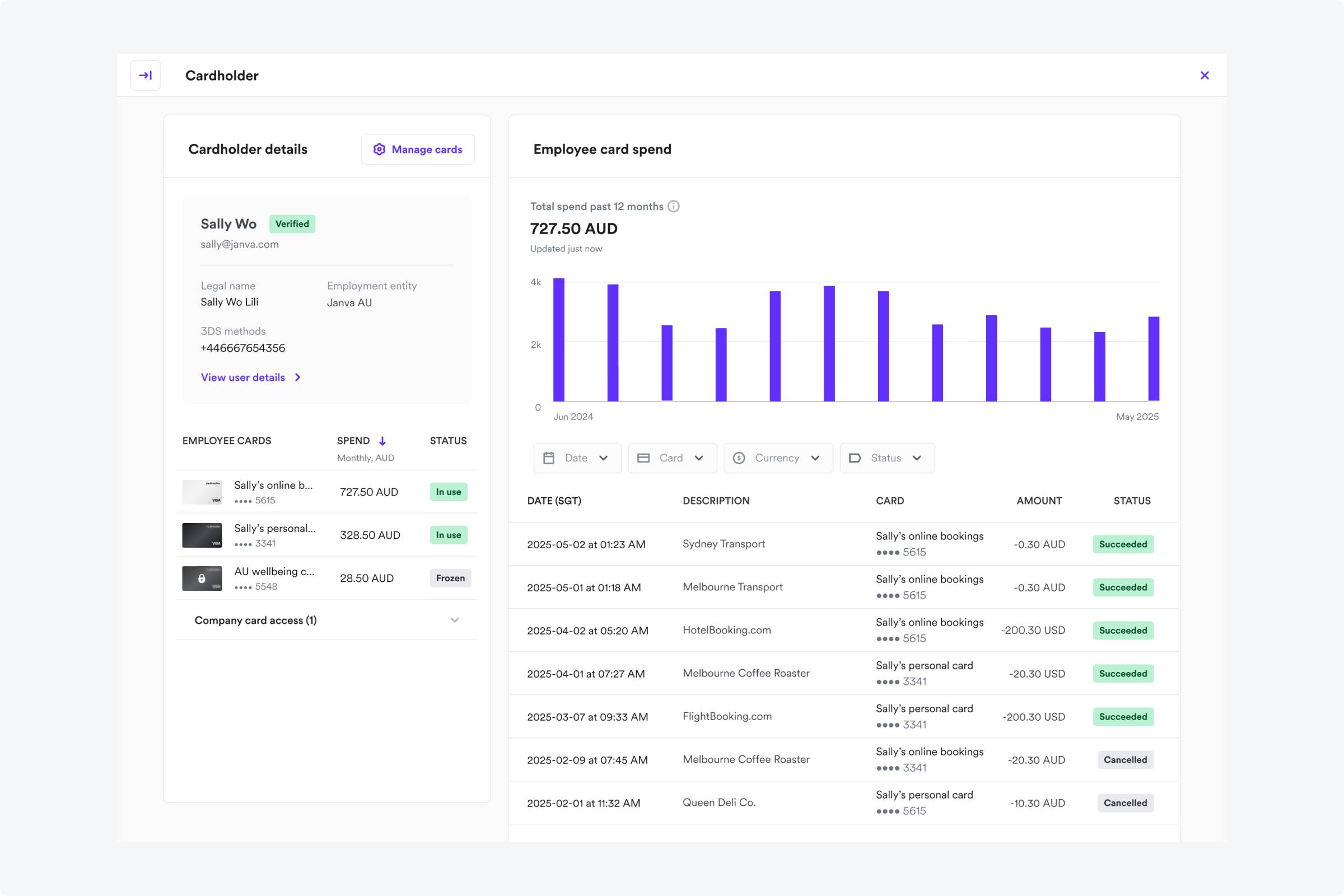
Task: Click the info icon beside Total spend past 12 months
Action: click(674, 206)
